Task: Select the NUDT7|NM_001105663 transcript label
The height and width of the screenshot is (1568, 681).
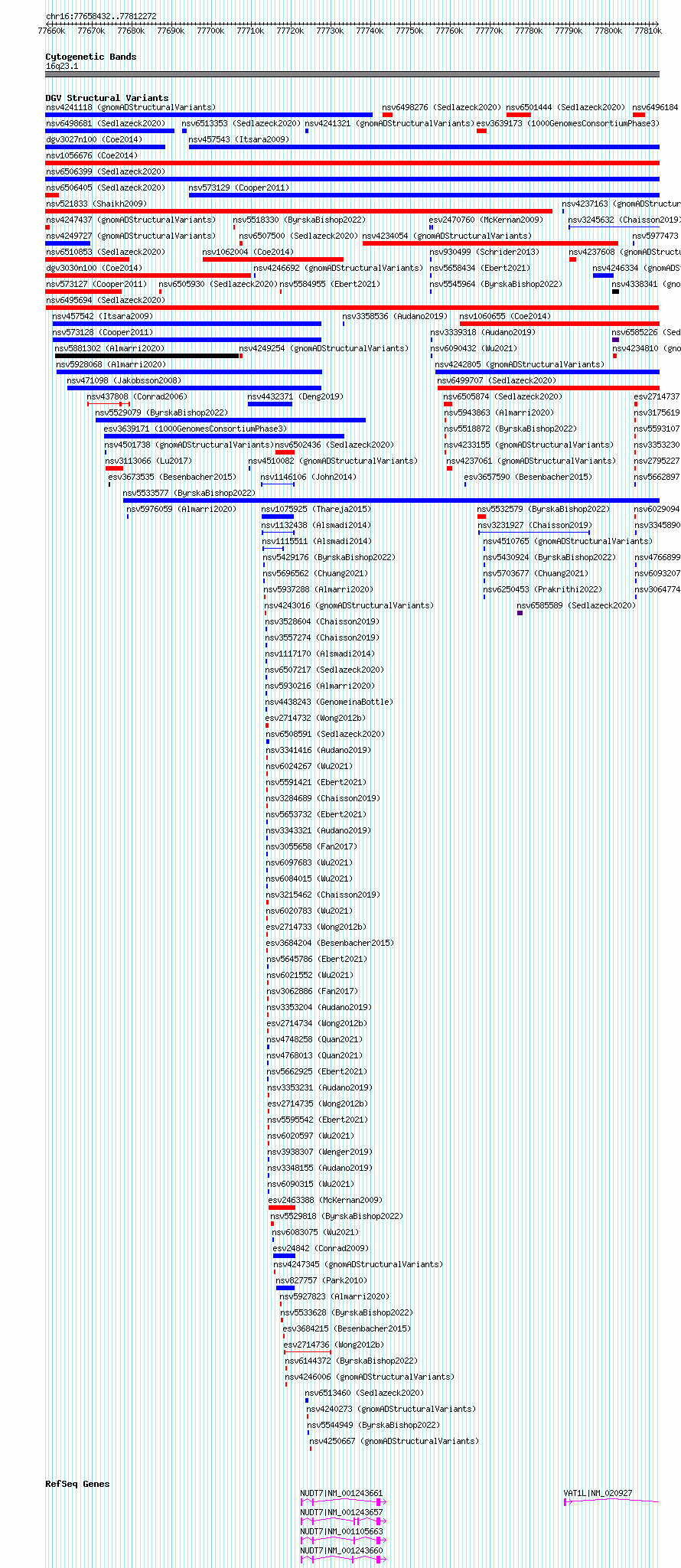Action: click(341, 1531)
